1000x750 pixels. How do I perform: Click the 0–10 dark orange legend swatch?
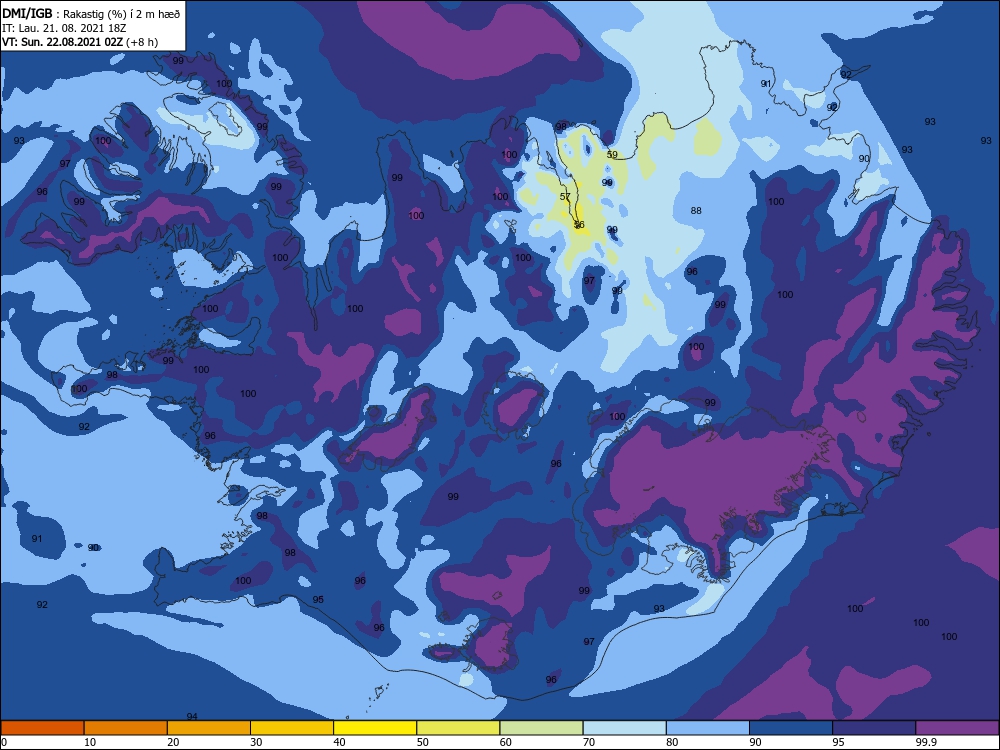click(x=42, y=728)
